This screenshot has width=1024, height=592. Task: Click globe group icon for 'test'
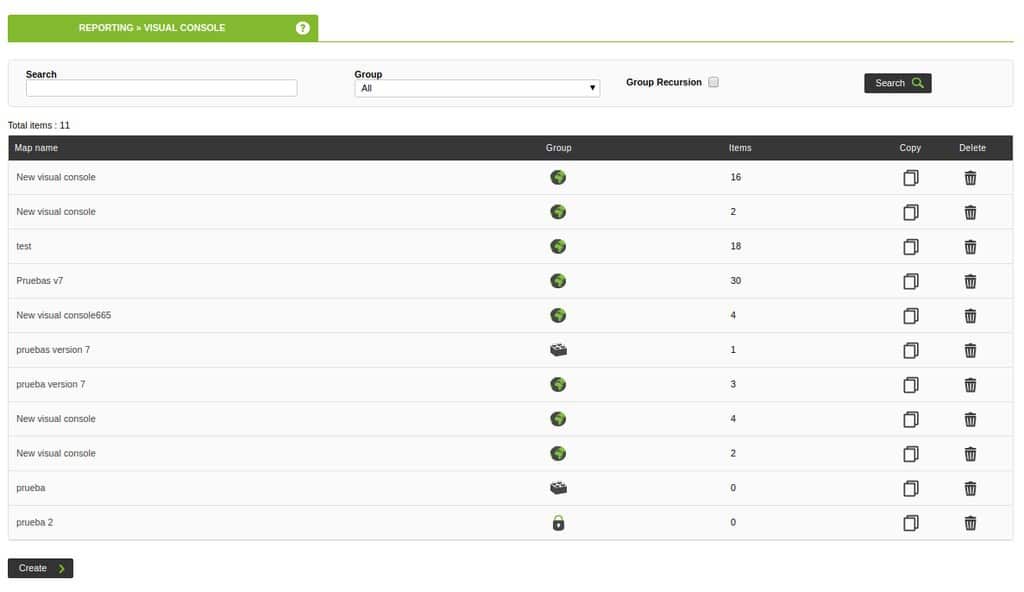558,246
